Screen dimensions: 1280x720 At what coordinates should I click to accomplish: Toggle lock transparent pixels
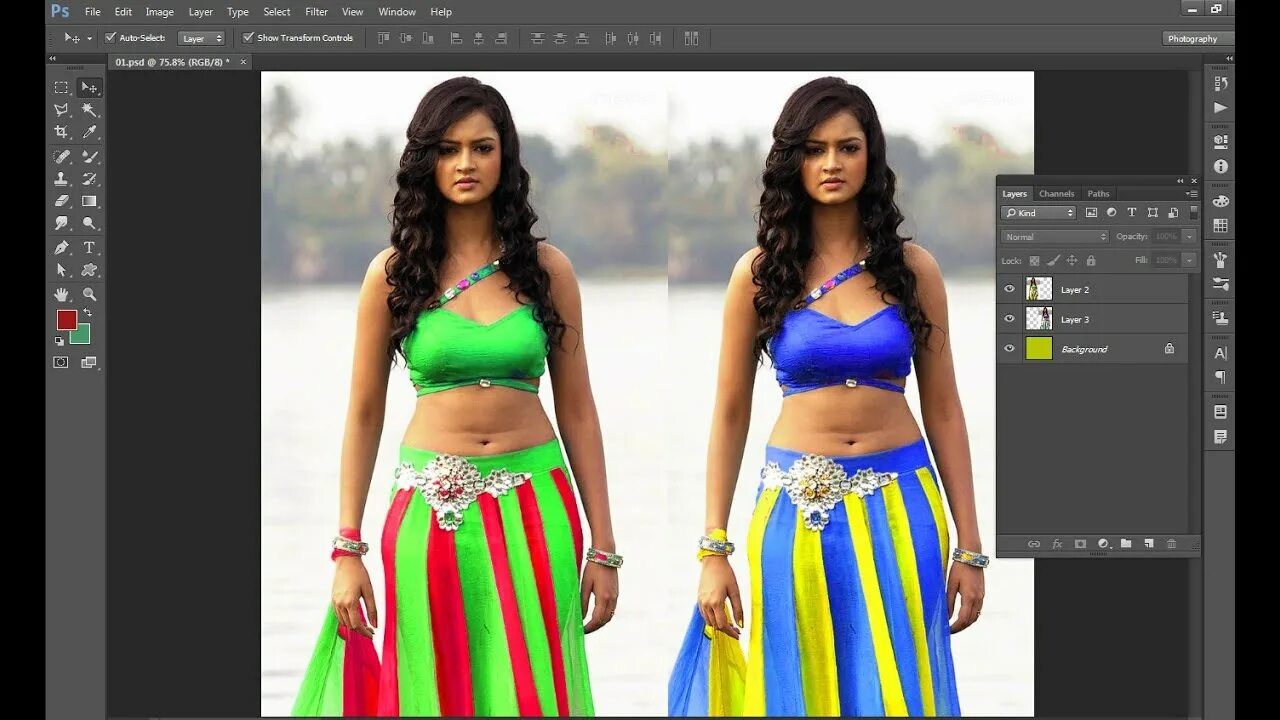tap(1034, 260)
